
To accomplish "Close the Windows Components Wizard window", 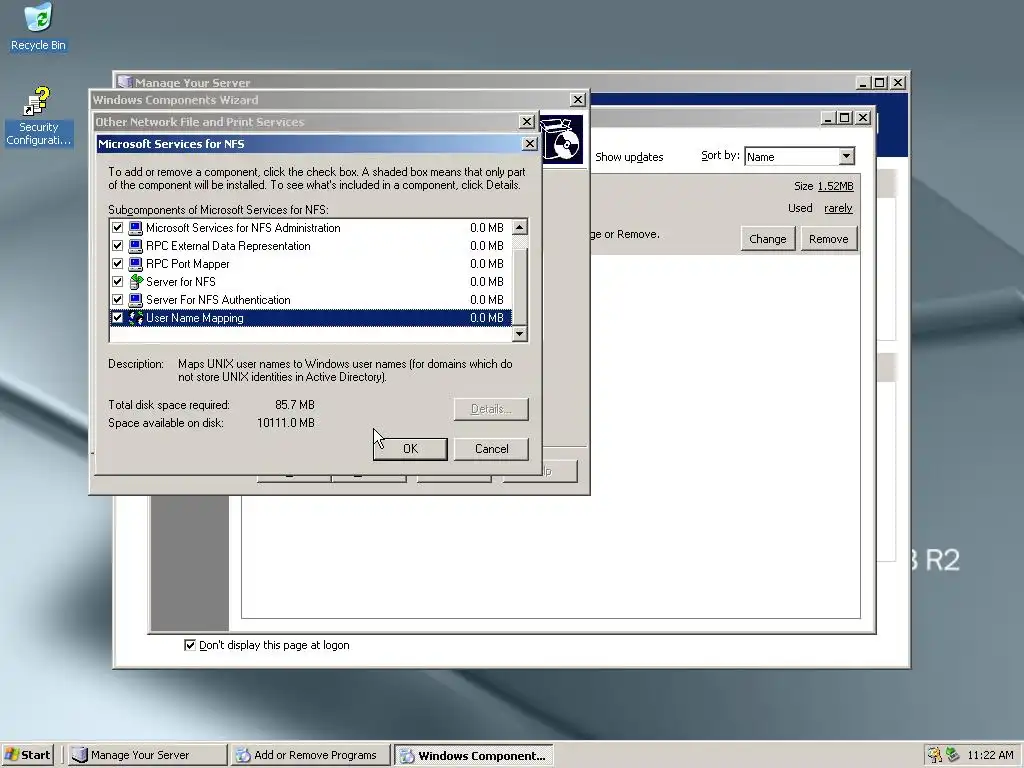I will click(x=577, y=99).
